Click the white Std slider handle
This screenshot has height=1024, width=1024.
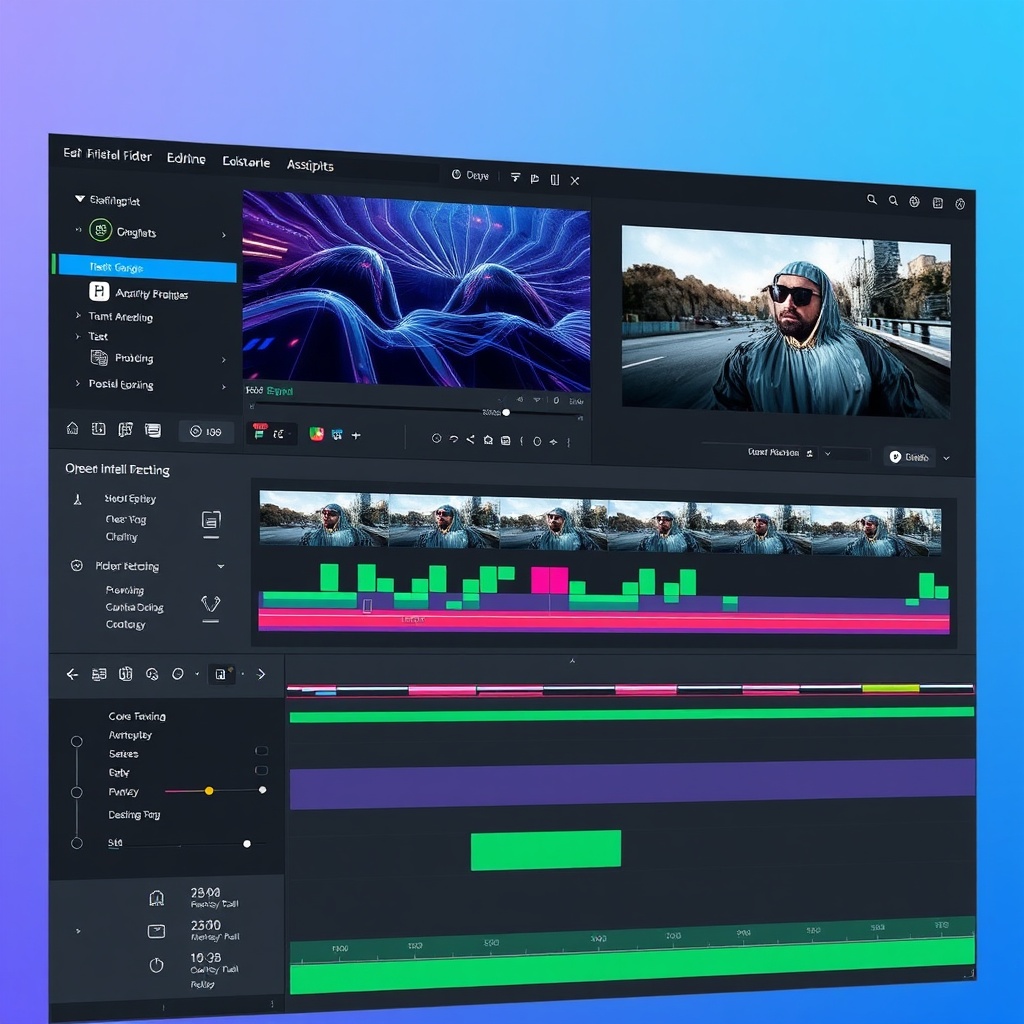click(247, 844)
